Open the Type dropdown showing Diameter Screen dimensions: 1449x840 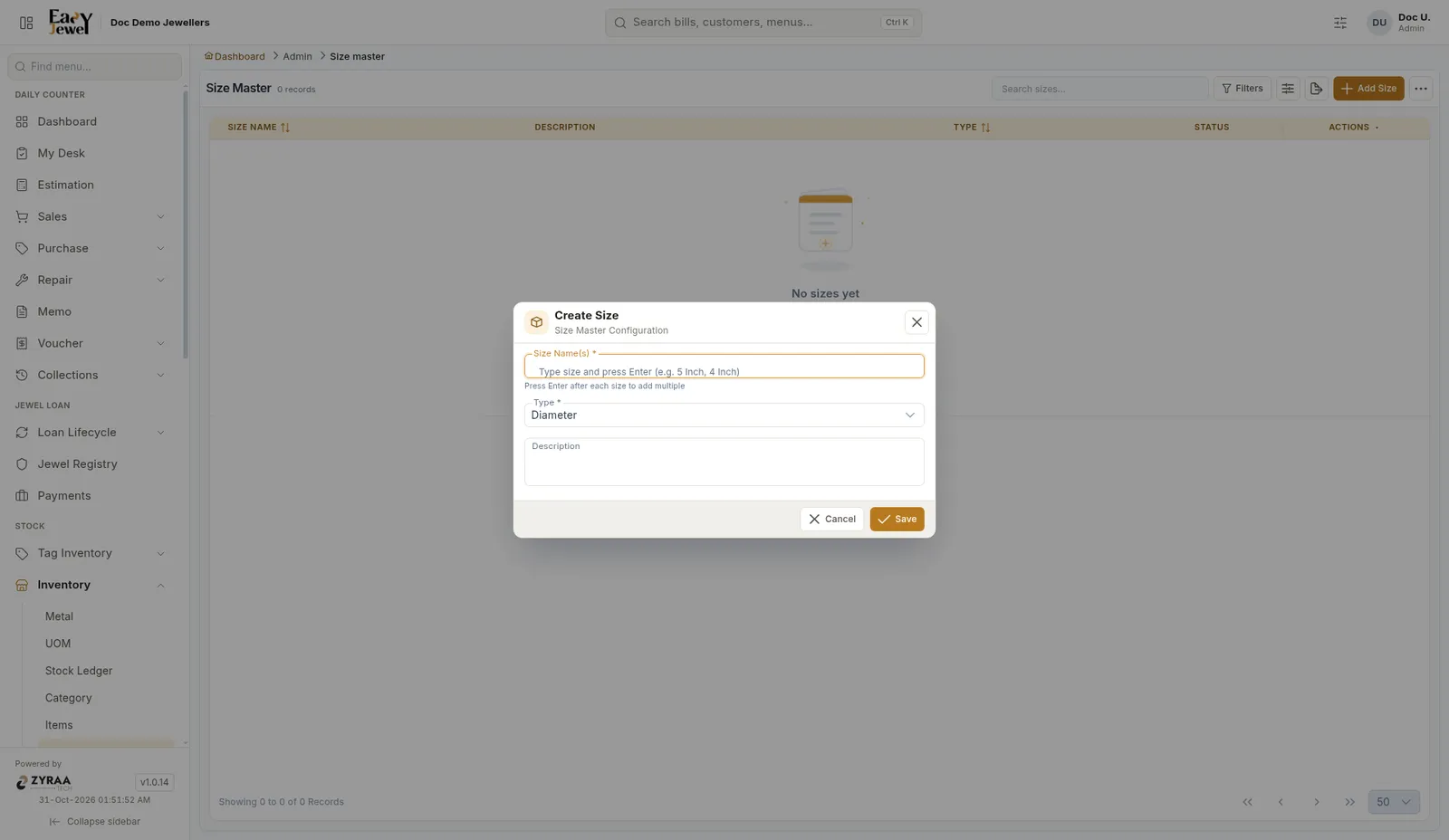pos(724,415)
